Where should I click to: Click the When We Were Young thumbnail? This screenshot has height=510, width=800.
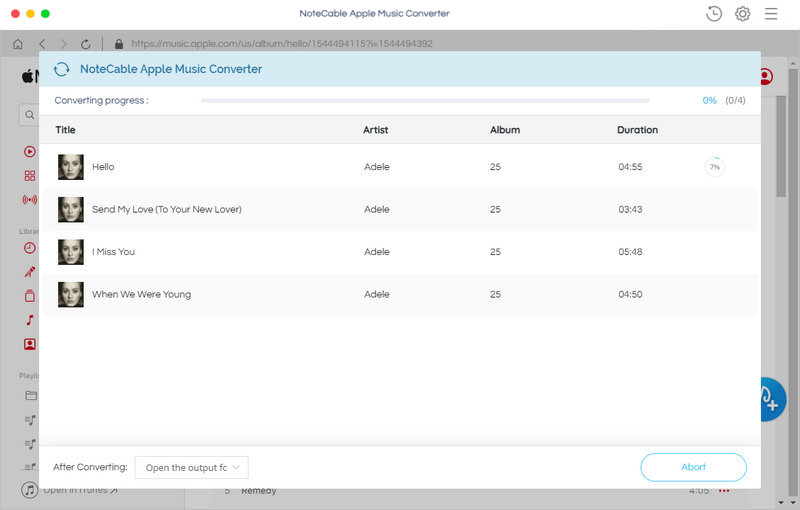click(x=70, y=294)
